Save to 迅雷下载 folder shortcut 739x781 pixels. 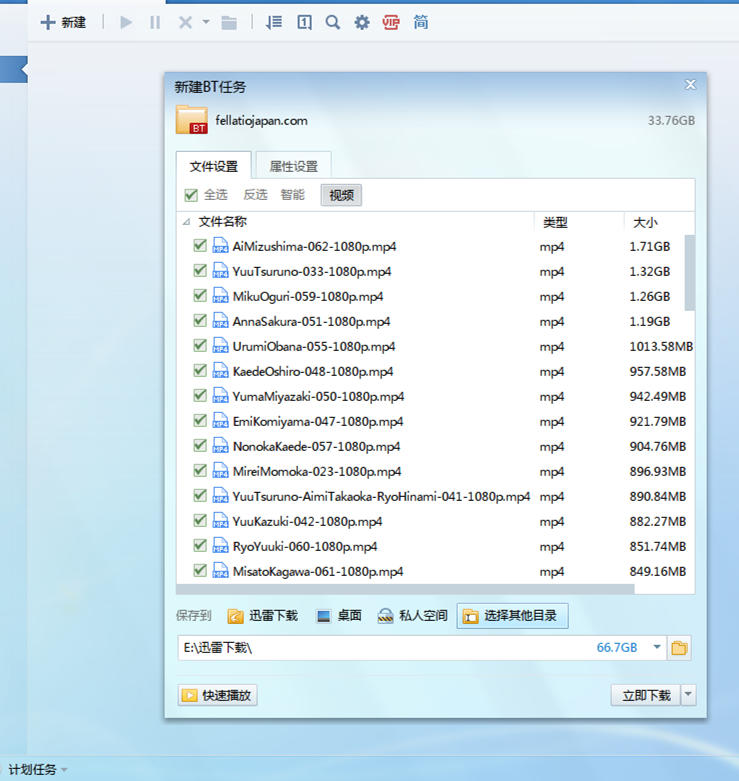coord(262,616)
